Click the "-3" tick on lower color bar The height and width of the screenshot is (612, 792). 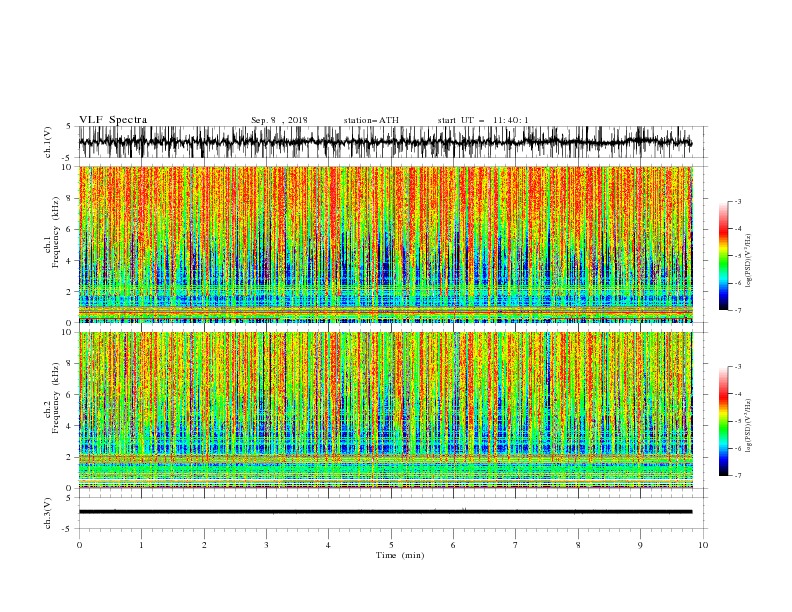737,367
